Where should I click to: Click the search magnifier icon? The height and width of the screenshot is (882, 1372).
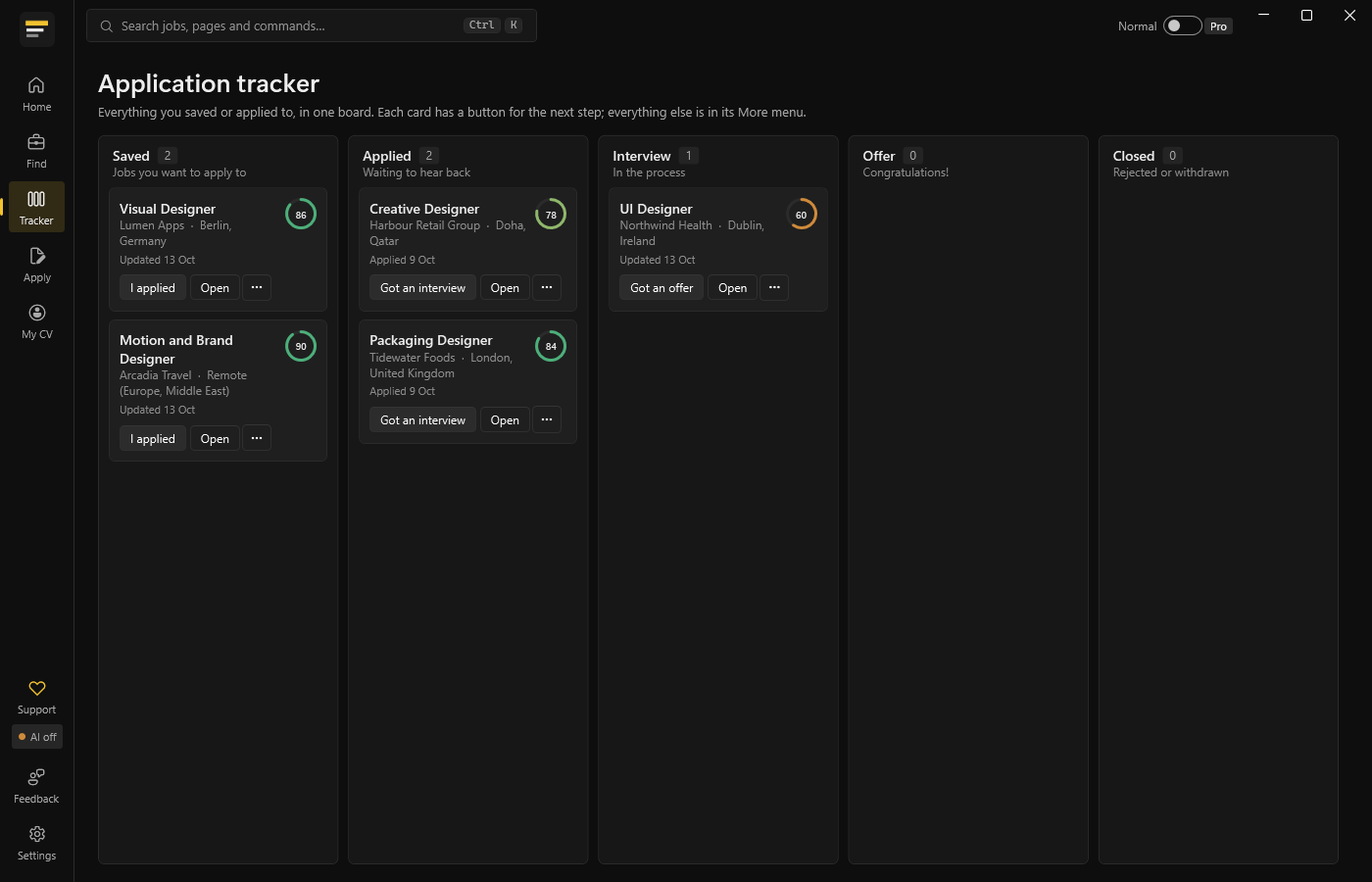point(107,26)
